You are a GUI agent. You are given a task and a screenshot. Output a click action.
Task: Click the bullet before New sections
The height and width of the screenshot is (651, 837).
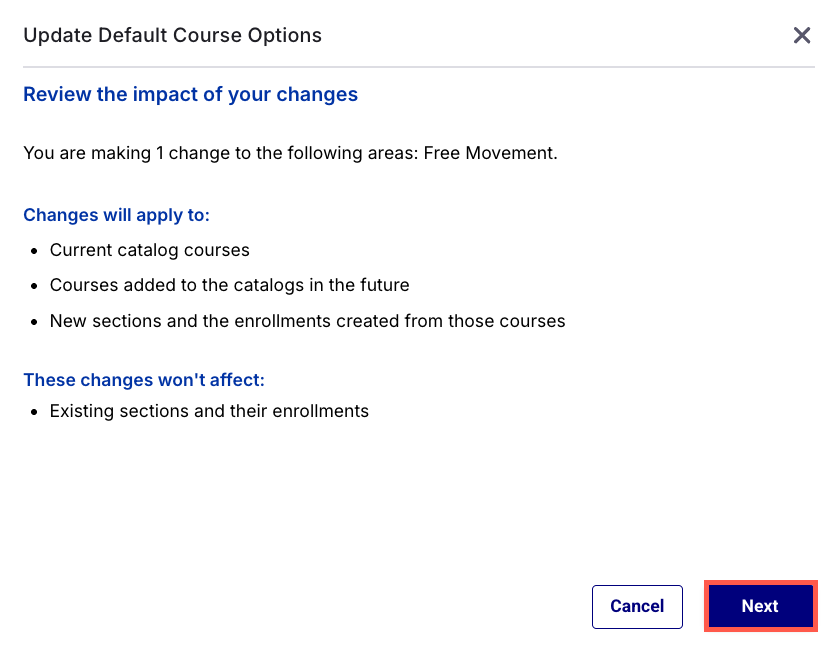34,322
